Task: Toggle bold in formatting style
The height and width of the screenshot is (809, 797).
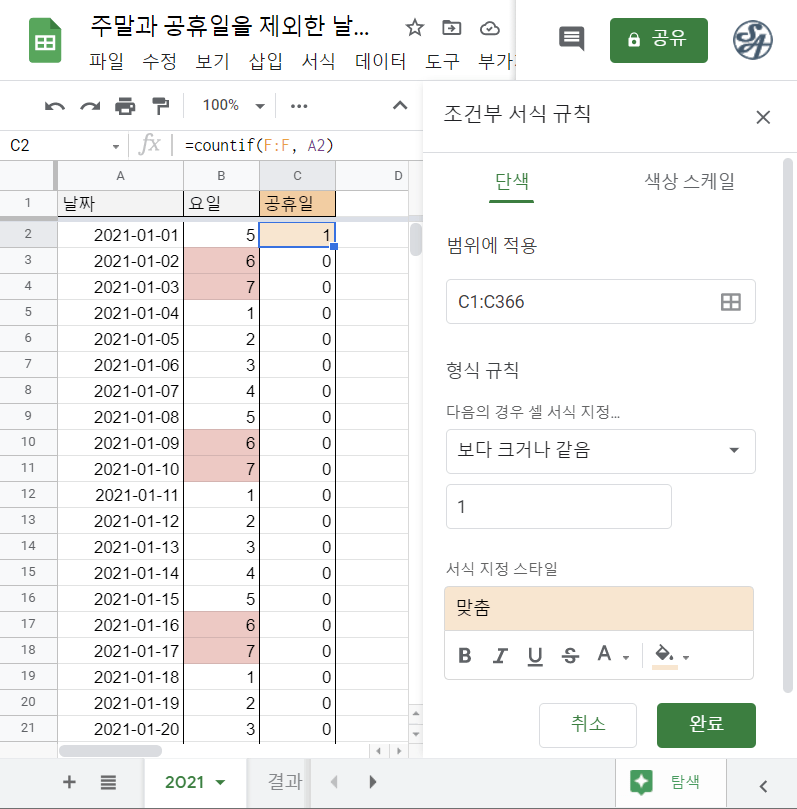Action: (x=464, y=656)
